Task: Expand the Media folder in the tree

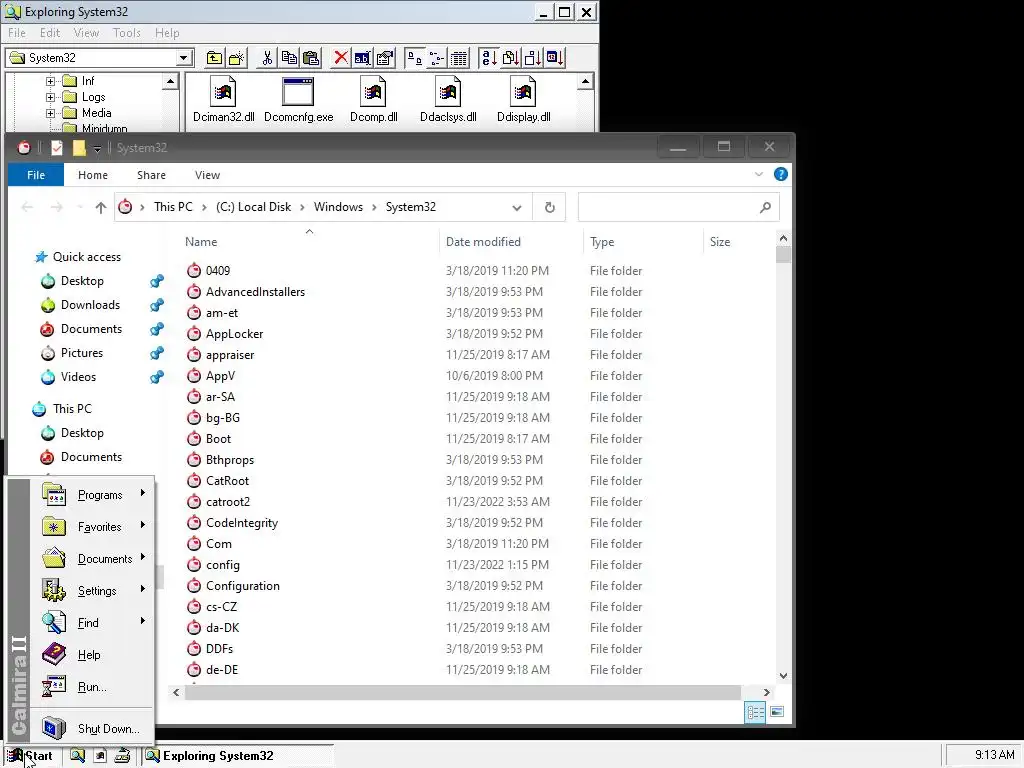Action: [50, 113]
